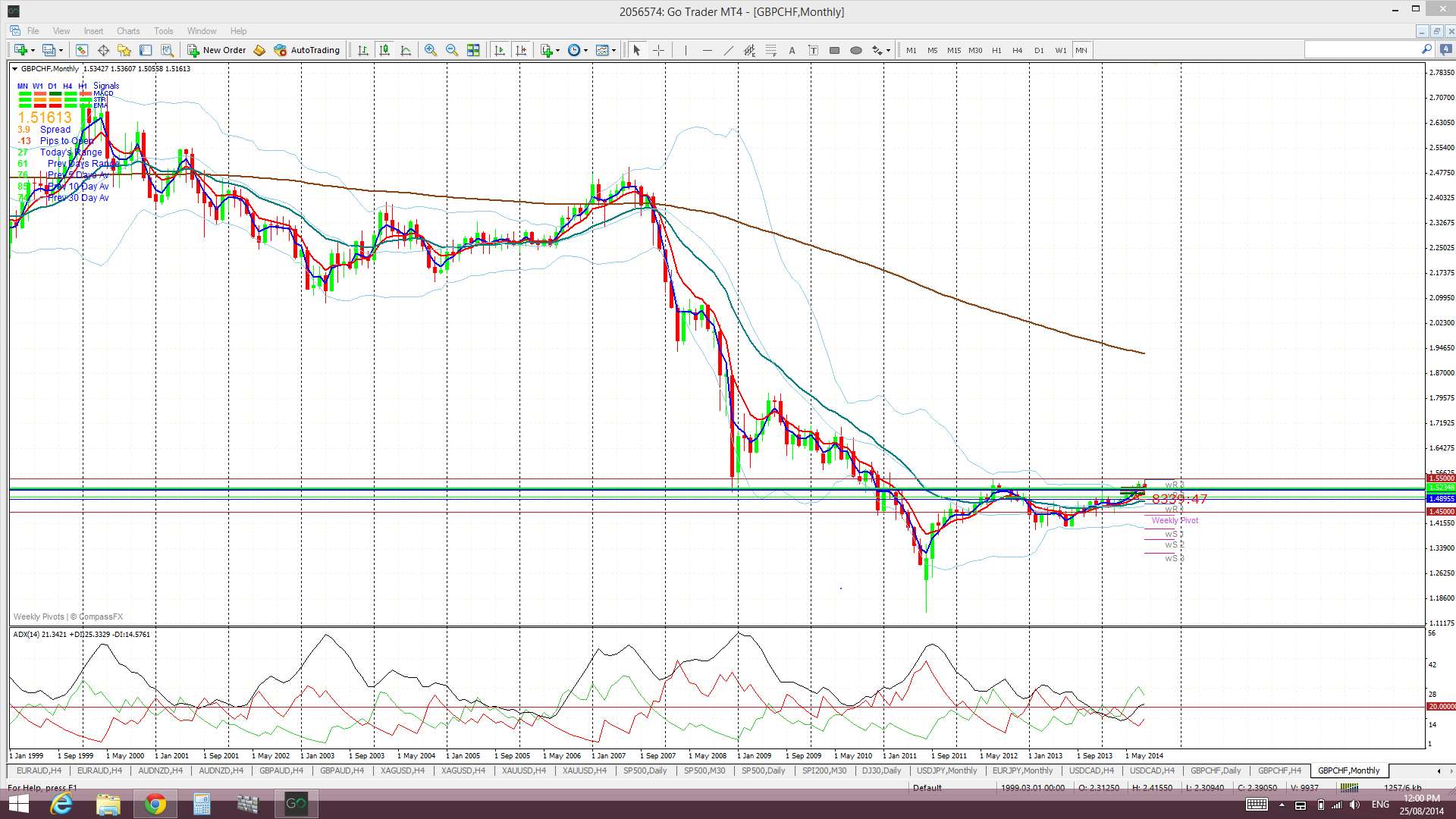Select the Trendline drawing tool
Image resolution: width=1456 pixels, height=819 pixels.
click(728, 50)
